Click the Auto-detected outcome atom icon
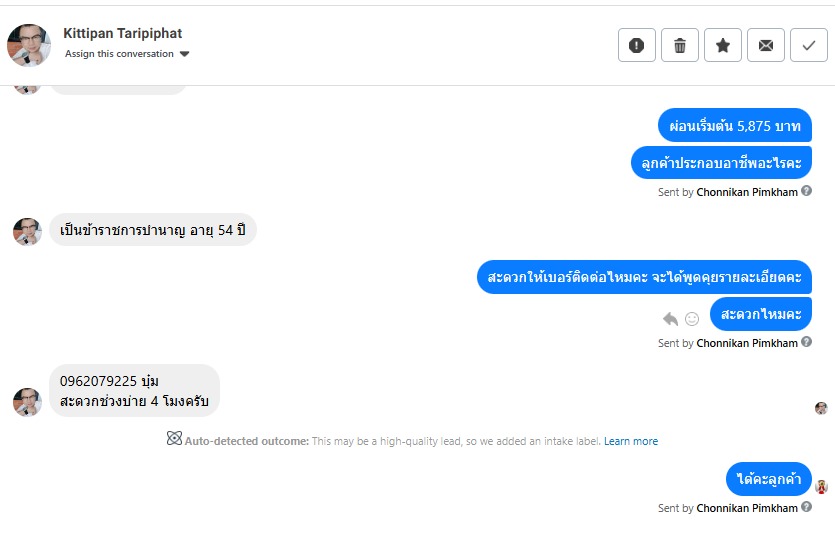 [174, 439]
